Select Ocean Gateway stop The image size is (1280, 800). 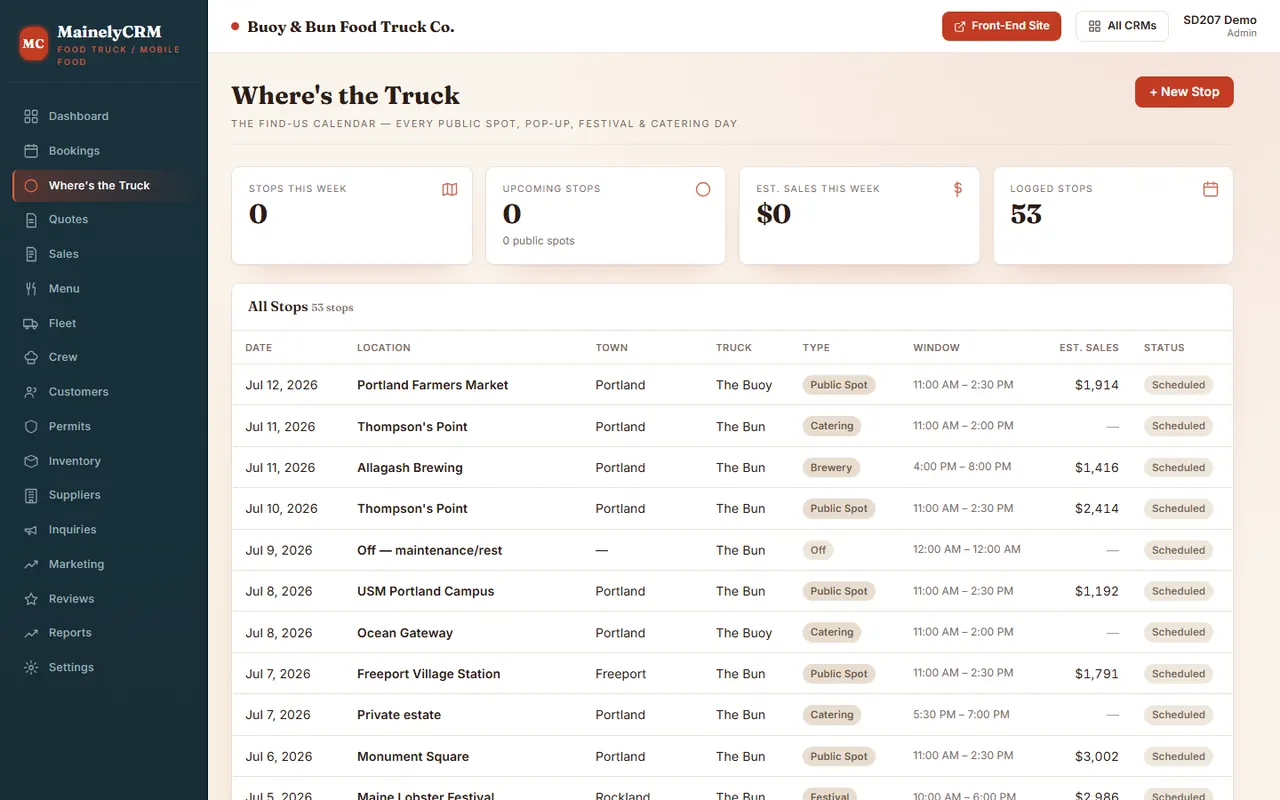(x=405, y=633)
